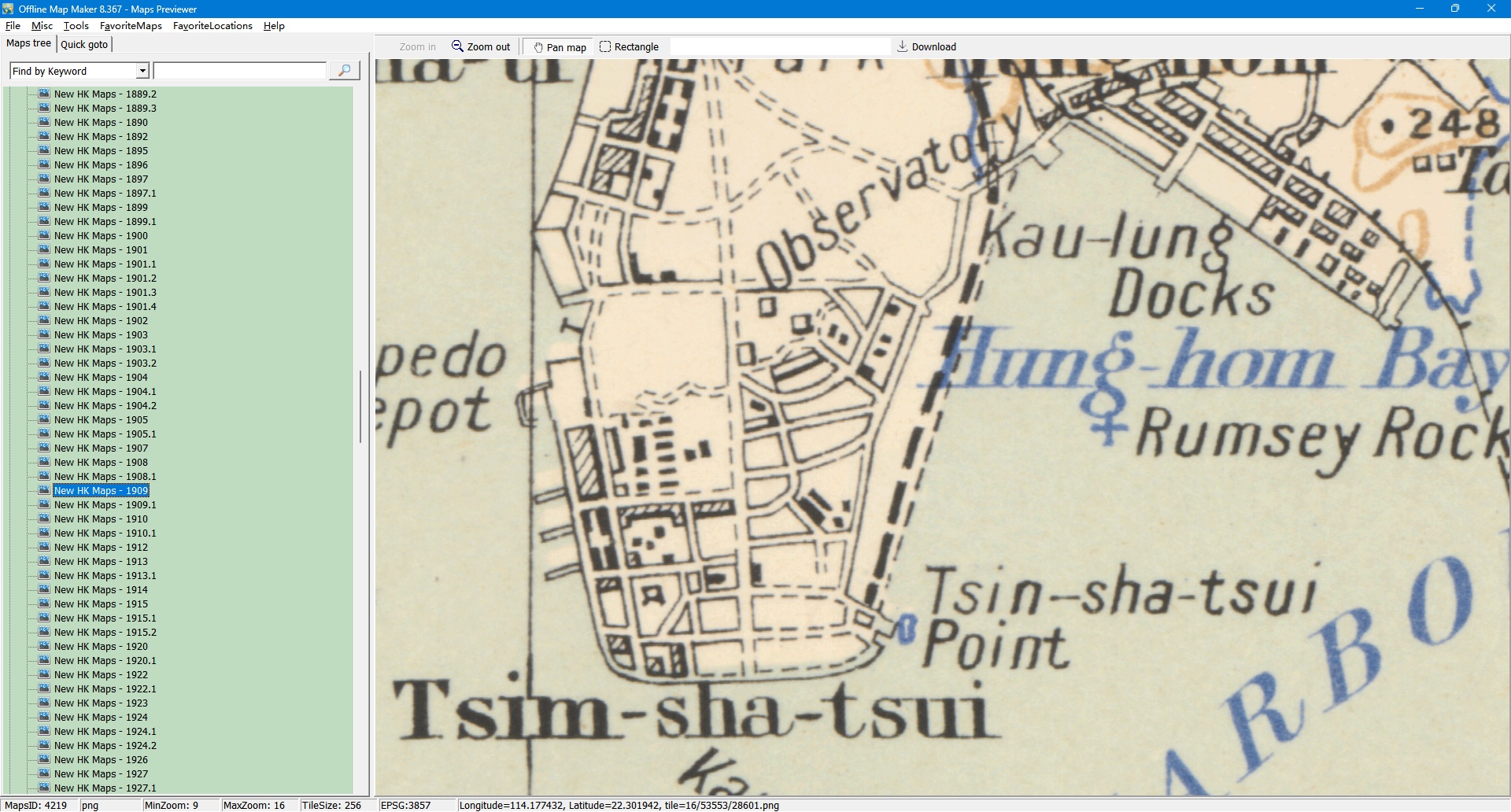
Task: Switch to the Quick goto tab
Action: coord(84,45)
